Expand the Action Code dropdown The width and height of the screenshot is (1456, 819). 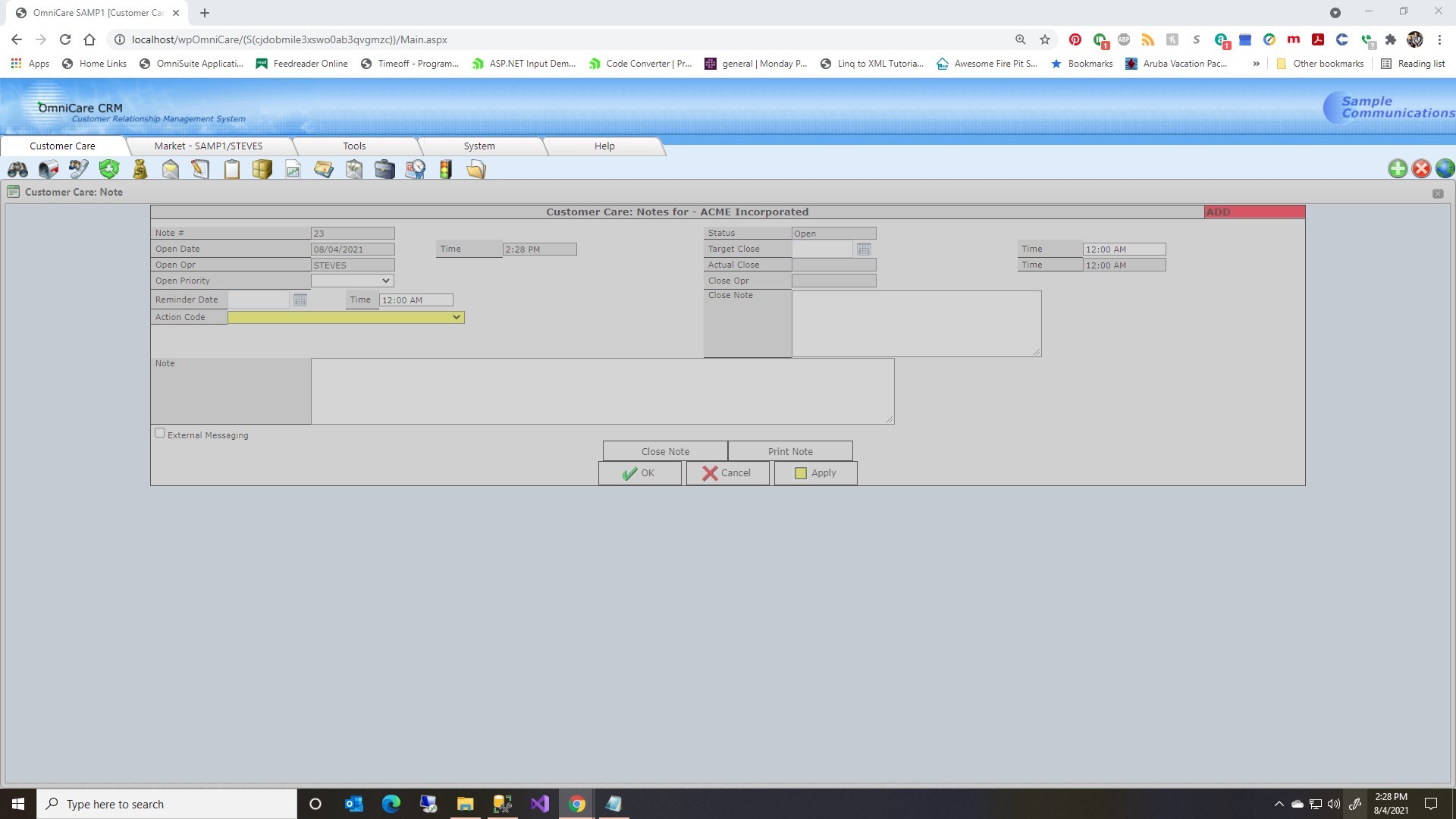(x=347, y=318)
